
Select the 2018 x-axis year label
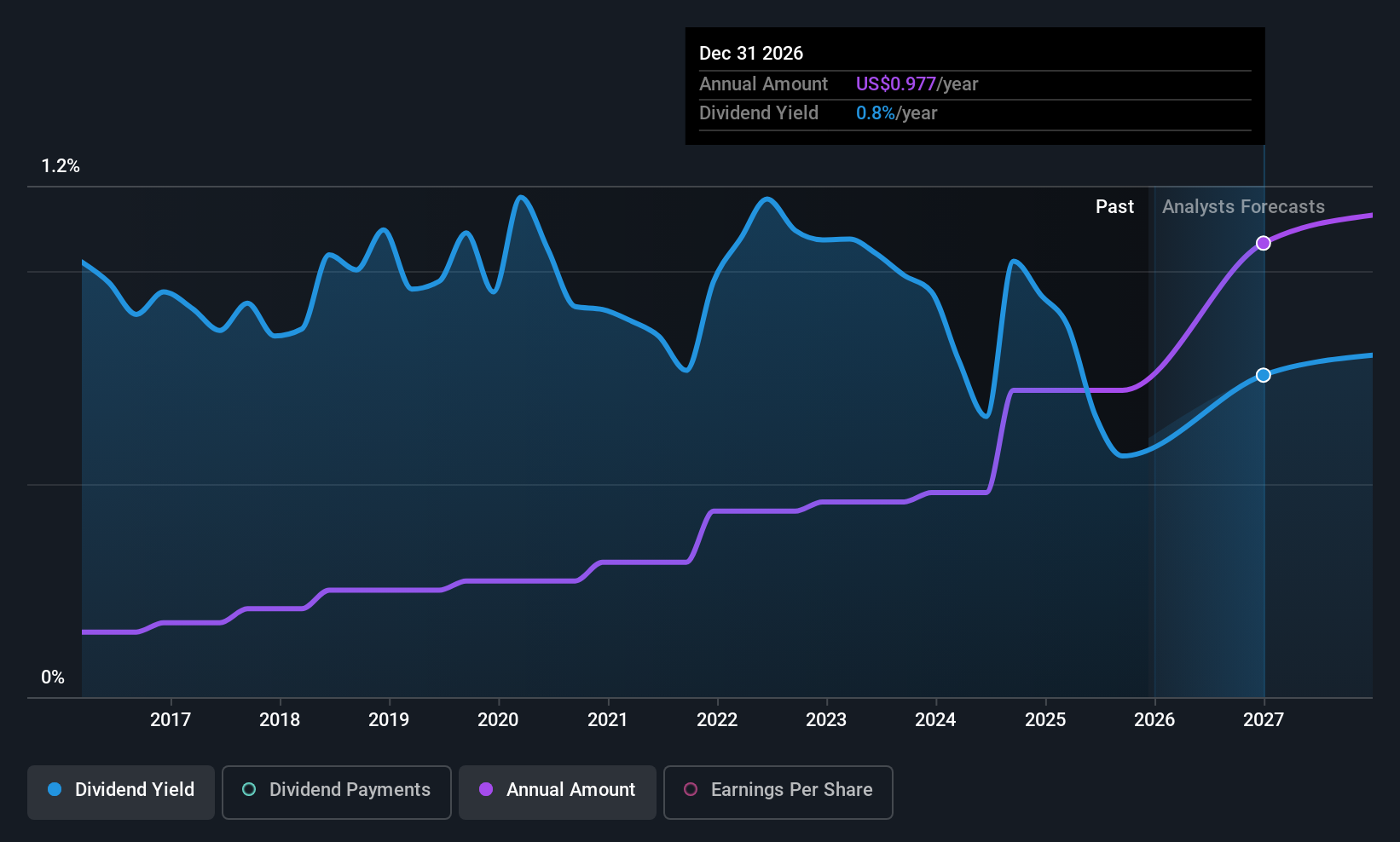coord(280,720)
